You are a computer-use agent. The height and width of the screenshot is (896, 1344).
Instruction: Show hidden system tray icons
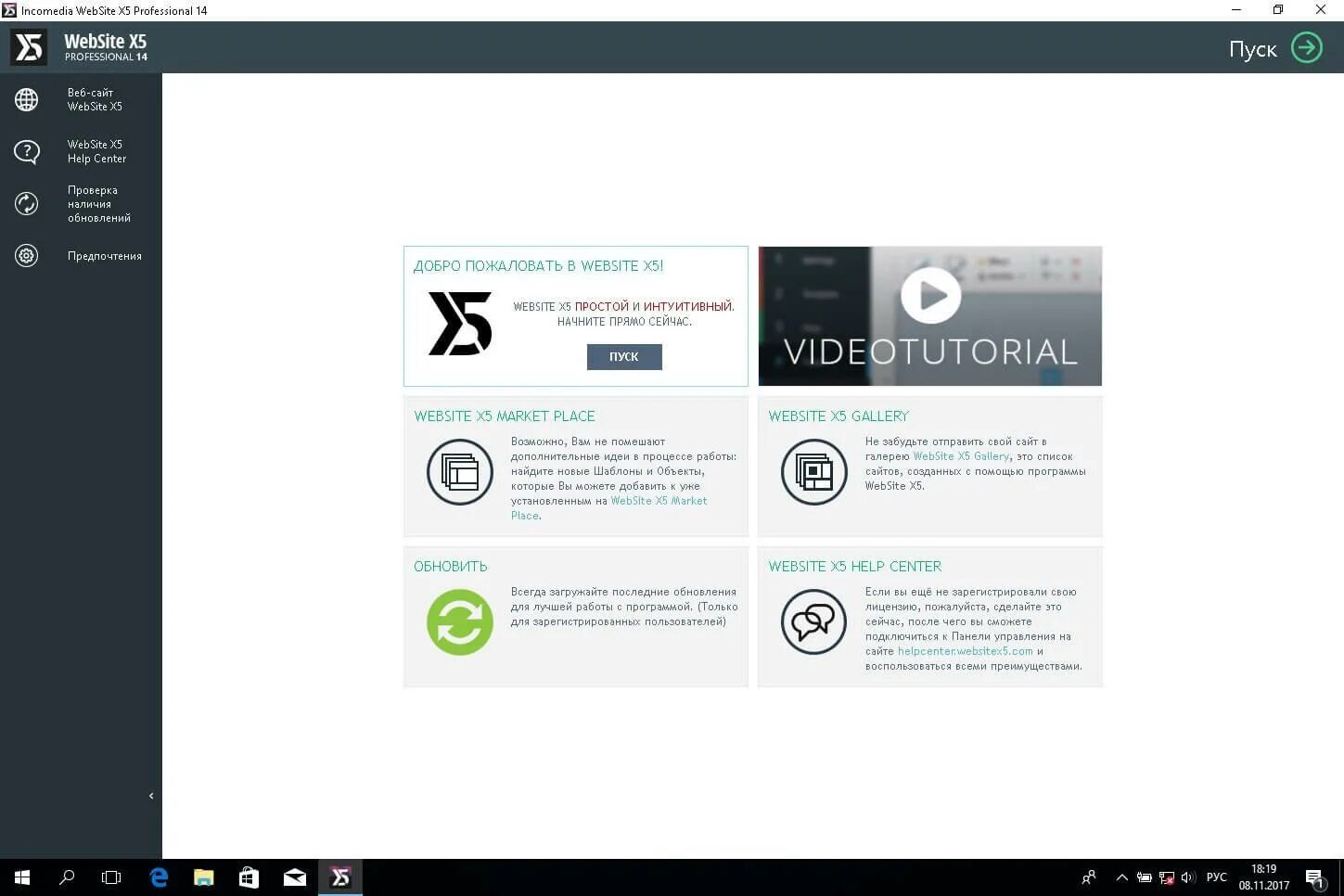tap(1121, 877)
